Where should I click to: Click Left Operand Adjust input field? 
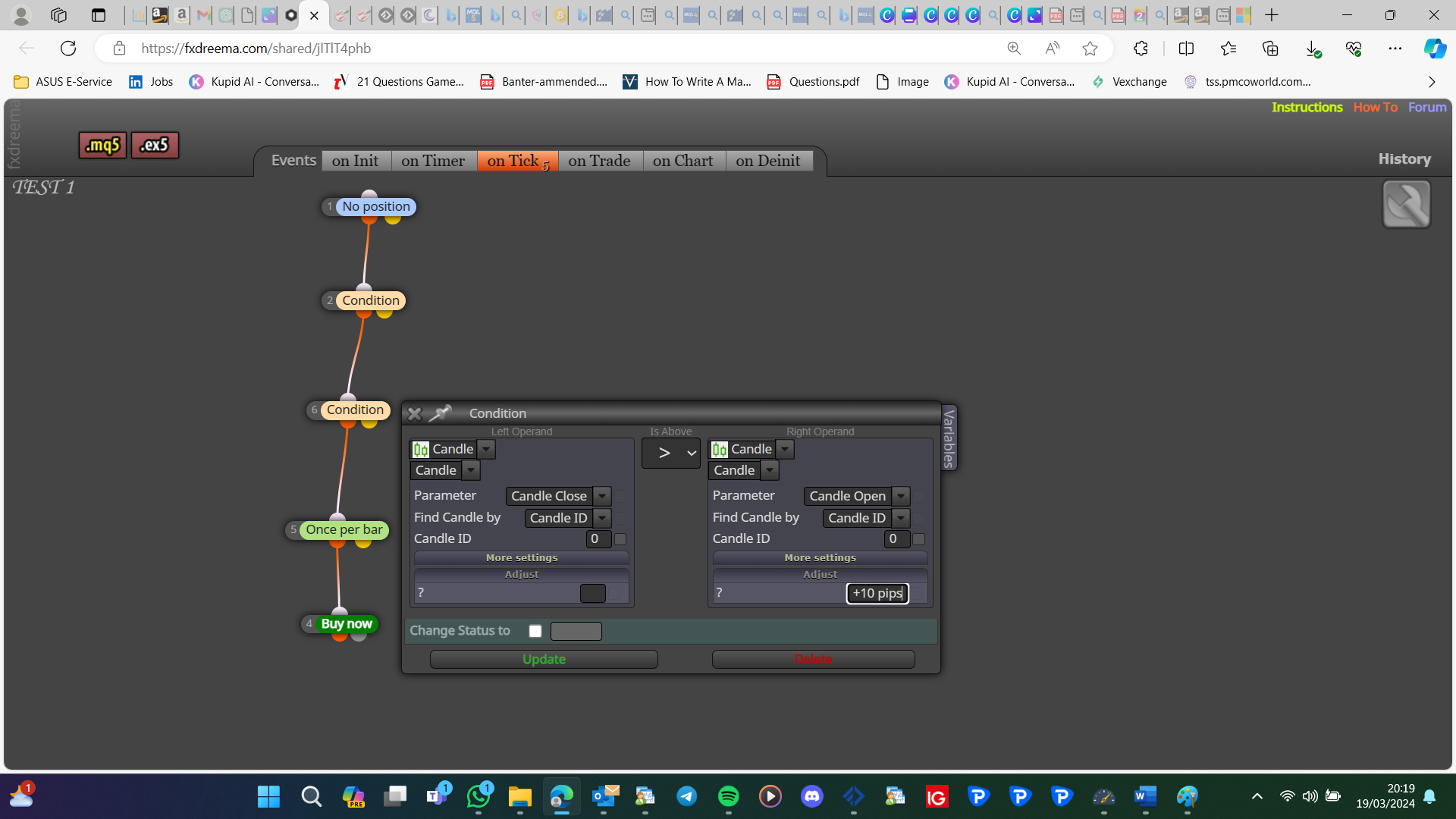(x=593, y=593)
